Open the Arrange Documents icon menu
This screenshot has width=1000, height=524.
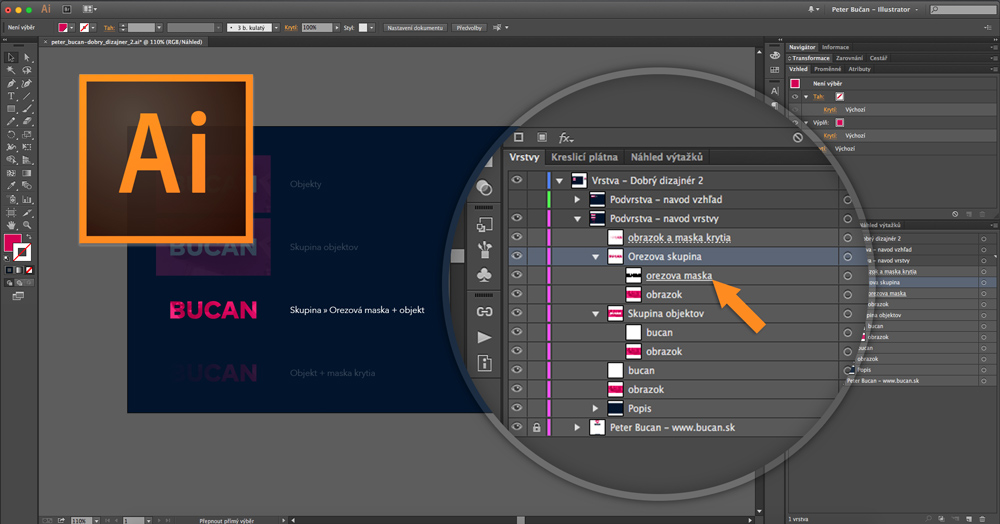click(x=89, y=10)
